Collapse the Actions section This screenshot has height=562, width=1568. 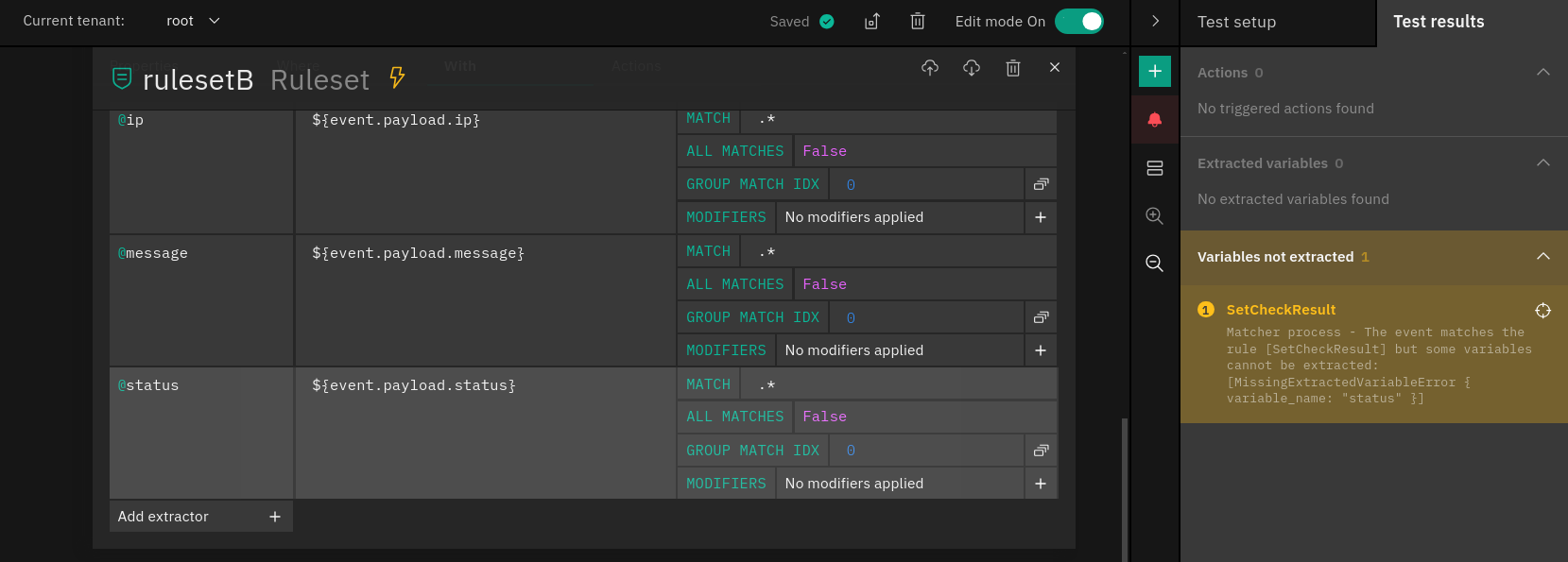(1542, 73)
